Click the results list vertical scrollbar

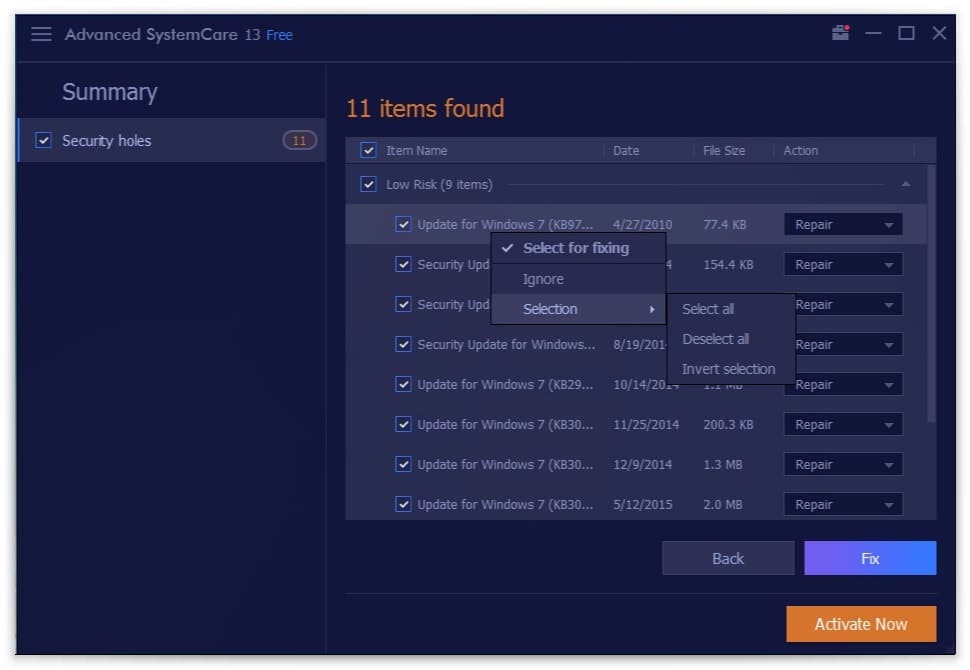(931, 294)
